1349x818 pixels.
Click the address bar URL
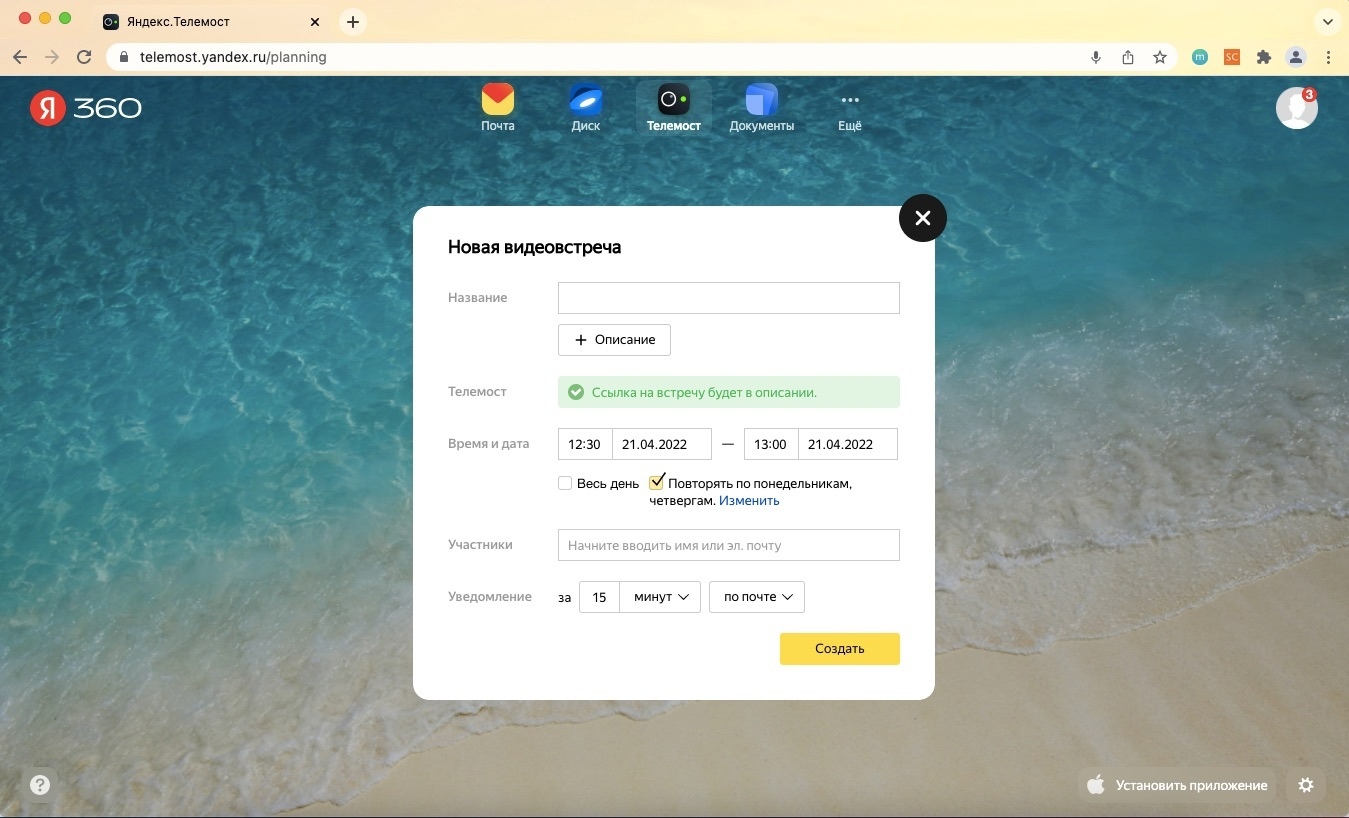pos(233,57)
